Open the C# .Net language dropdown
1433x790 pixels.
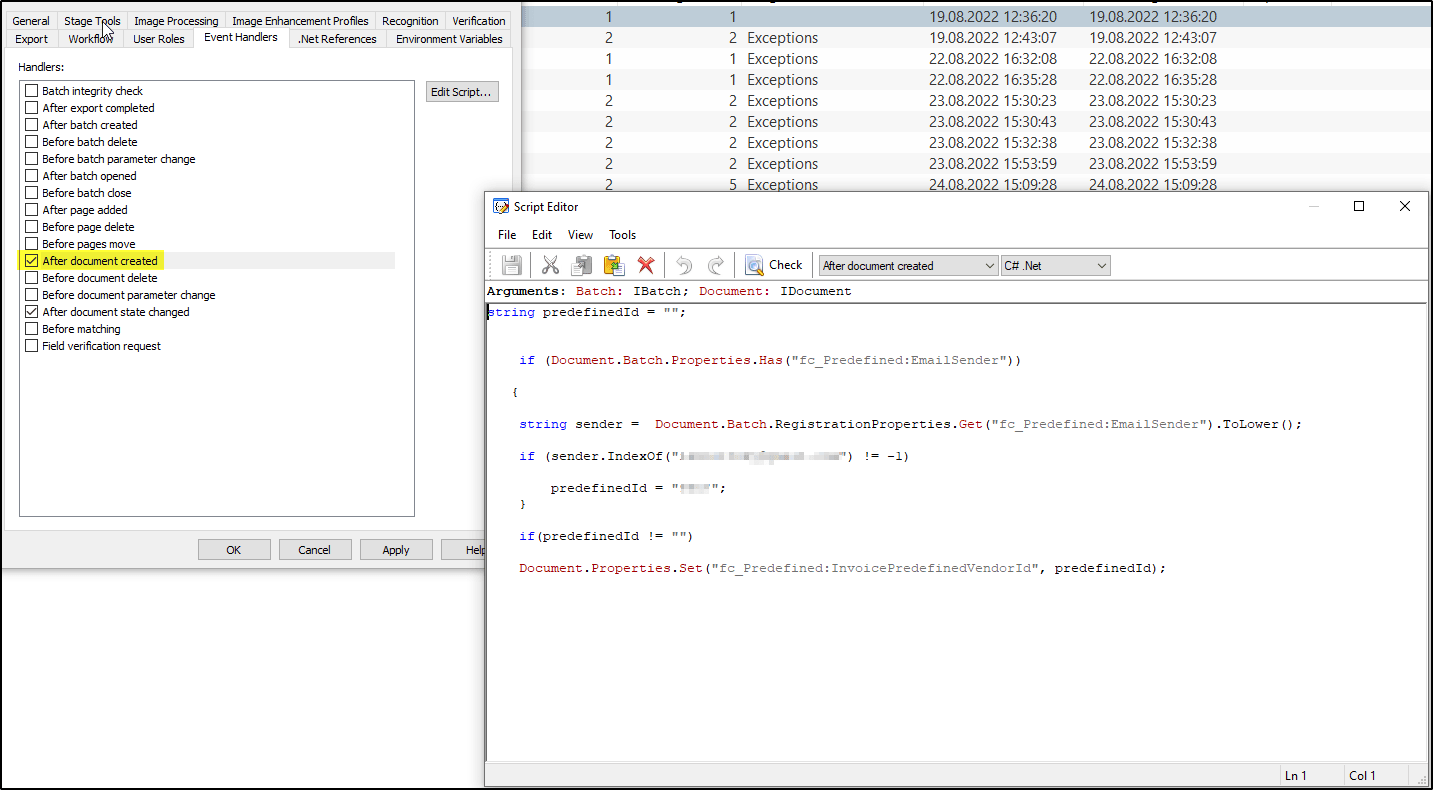coord(1056,266)
